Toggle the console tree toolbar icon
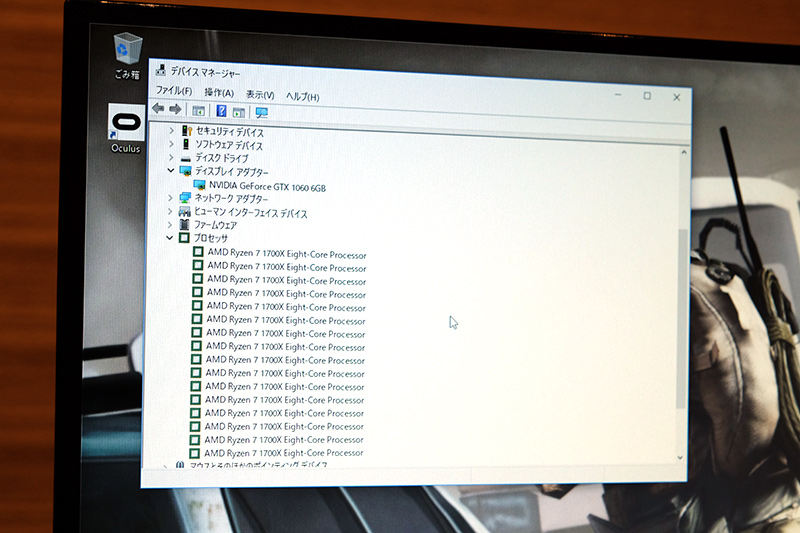Screen dimensions: 800x533 [x=198, y=110]
